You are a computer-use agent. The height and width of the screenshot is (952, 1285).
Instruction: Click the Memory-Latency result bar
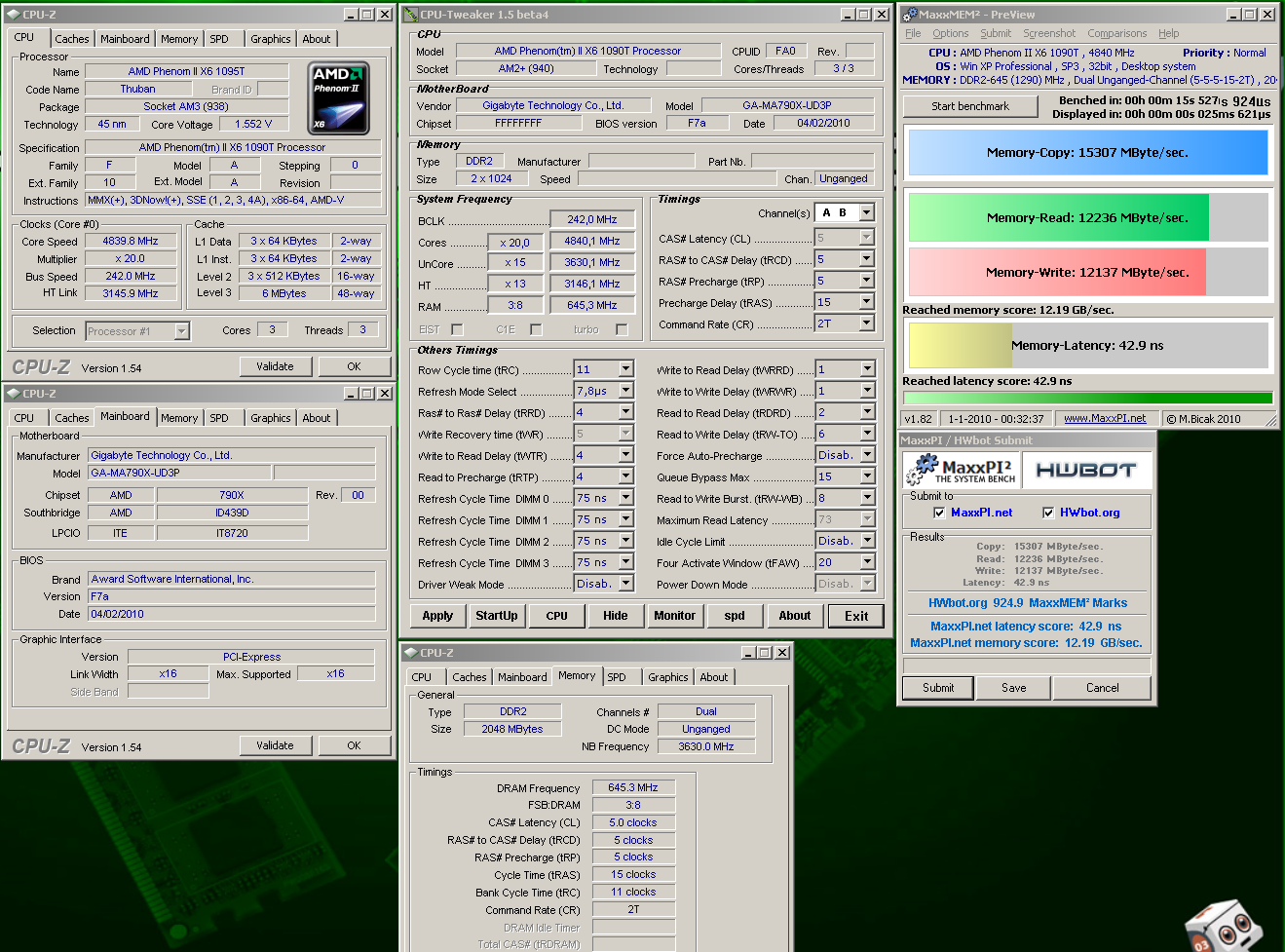click(1088, 345)
